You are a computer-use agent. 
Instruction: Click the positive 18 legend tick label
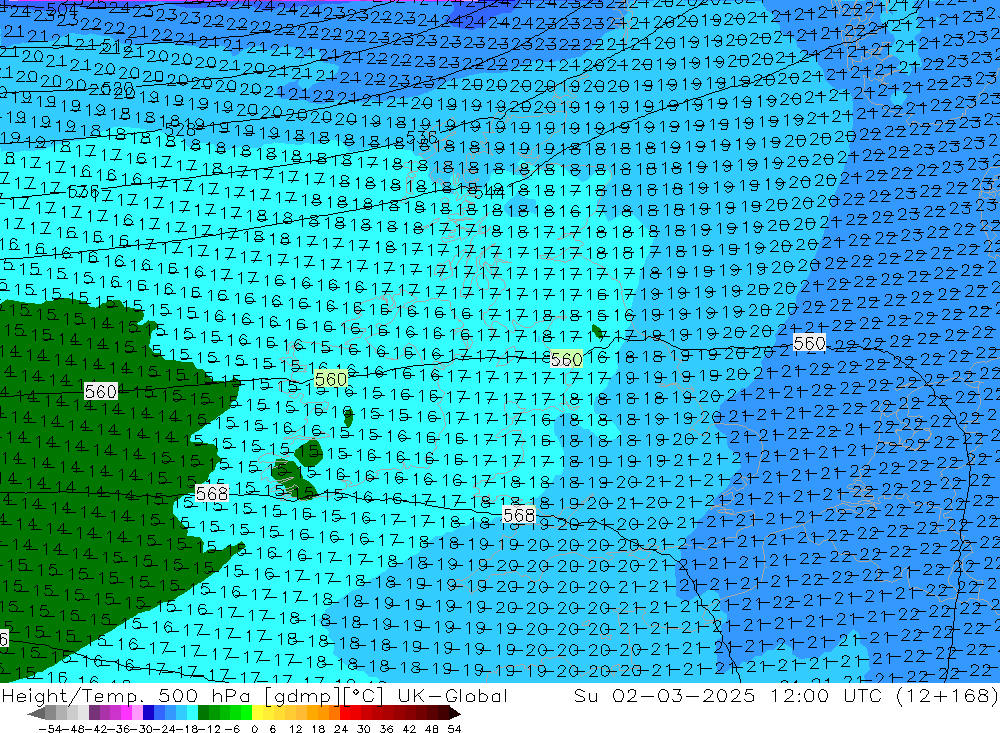pos(318,729)
